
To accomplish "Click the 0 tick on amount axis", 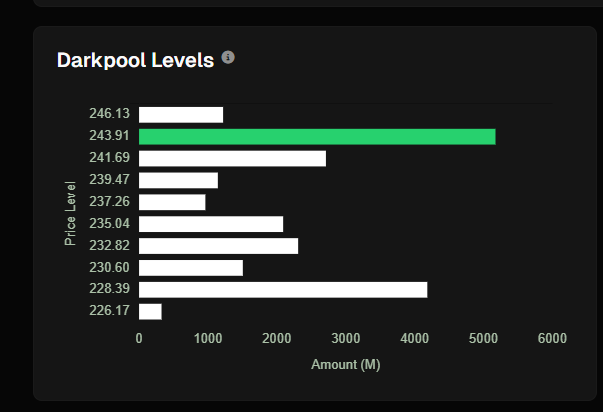I will pos(139,338).
